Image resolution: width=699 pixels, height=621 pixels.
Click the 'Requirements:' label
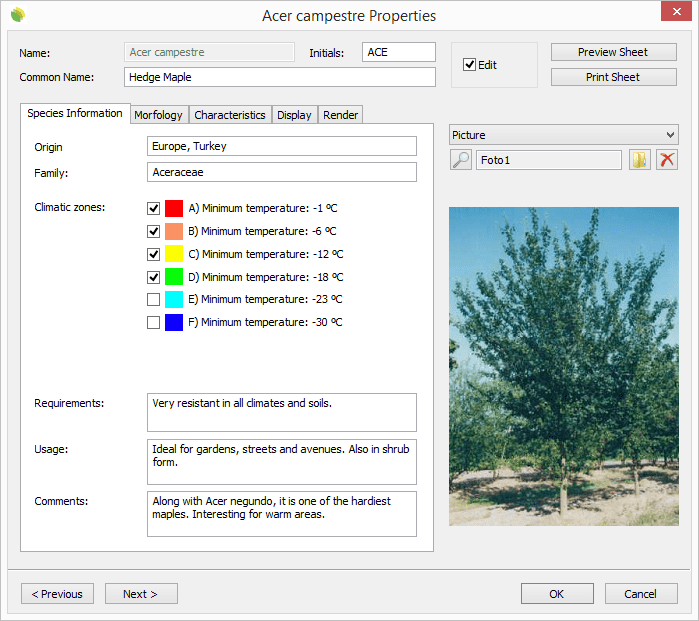[69, 403]
